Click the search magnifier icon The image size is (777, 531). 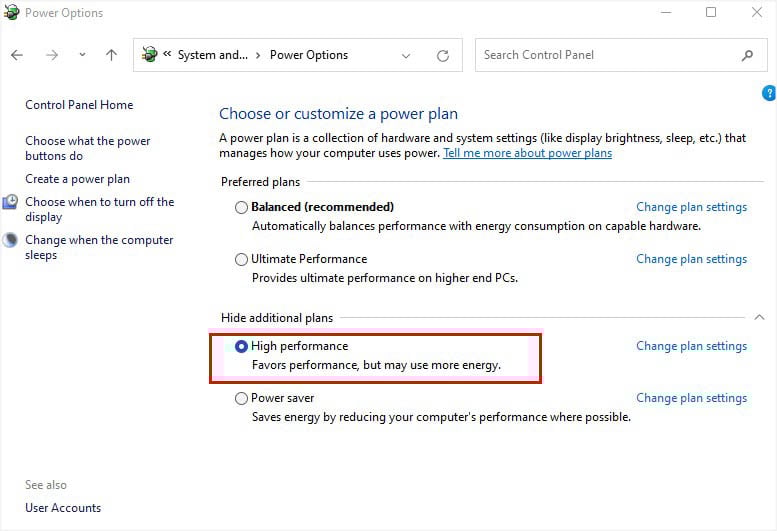pos(747,55)
